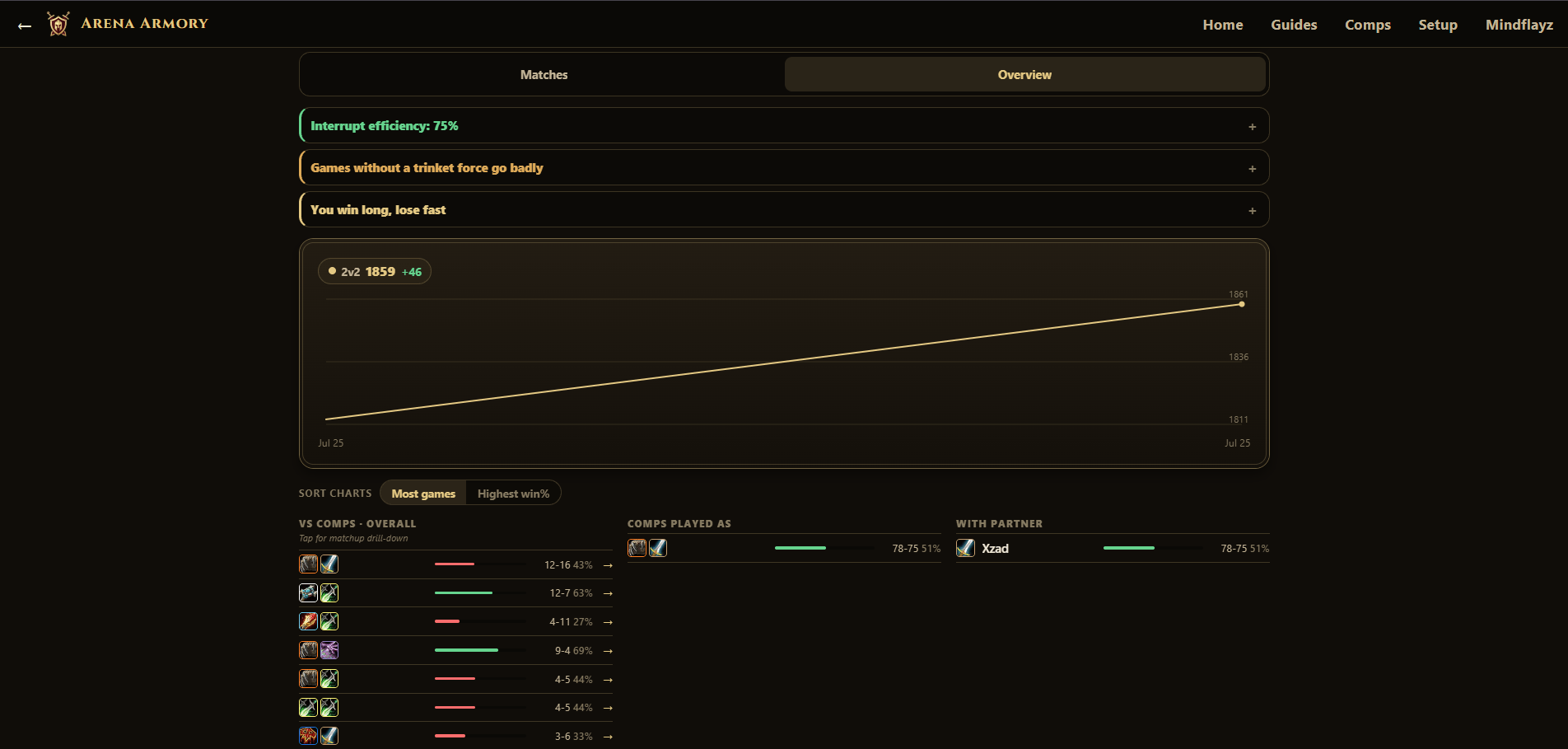
Task: Click the back arrow icon
Action: (x=25, y=26)
